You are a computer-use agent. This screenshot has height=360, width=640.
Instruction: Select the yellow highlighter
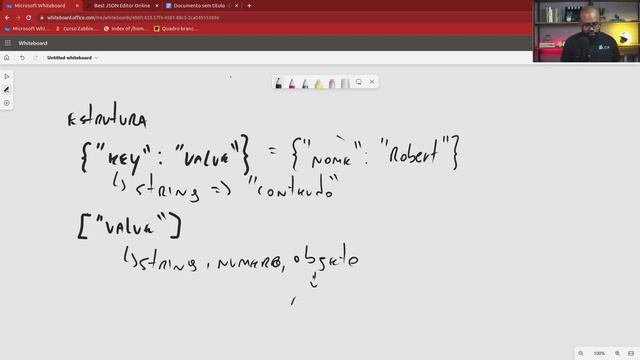tap(319, 83)
